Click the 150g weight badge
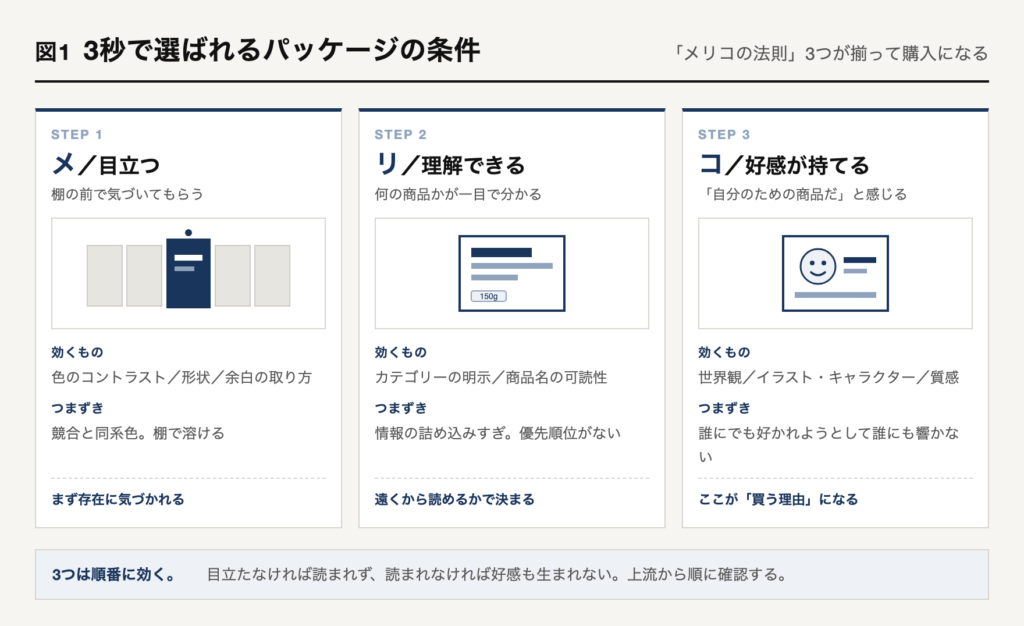 [x=488, y=296]
